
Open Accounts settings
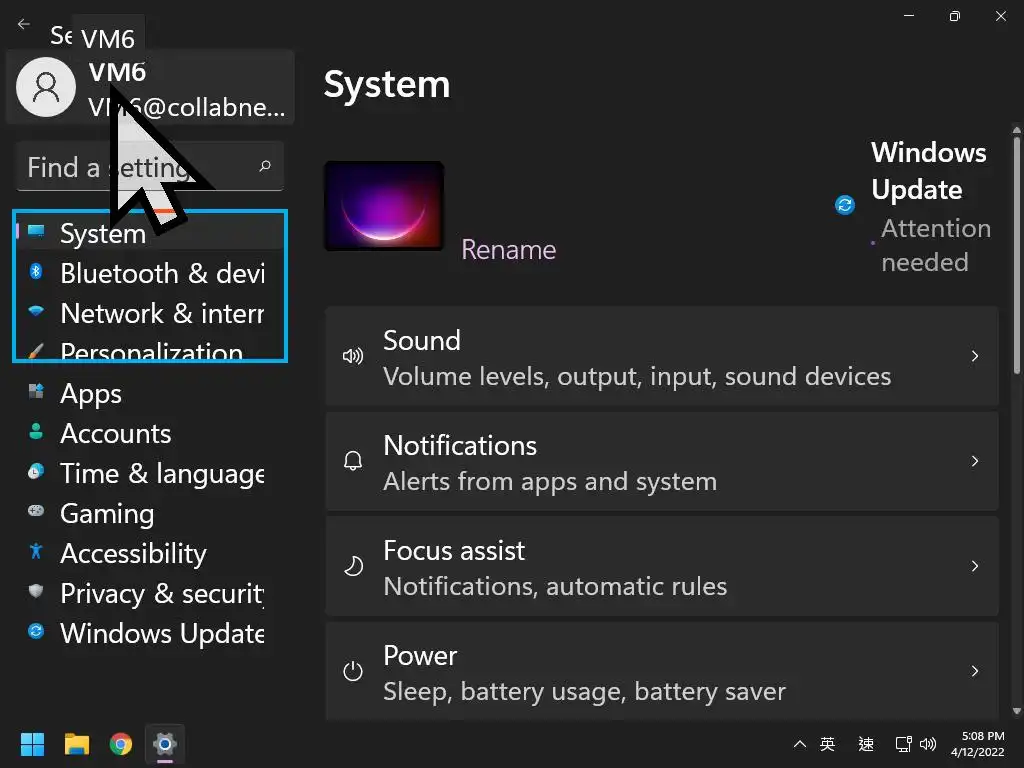(x=150, y=433)
